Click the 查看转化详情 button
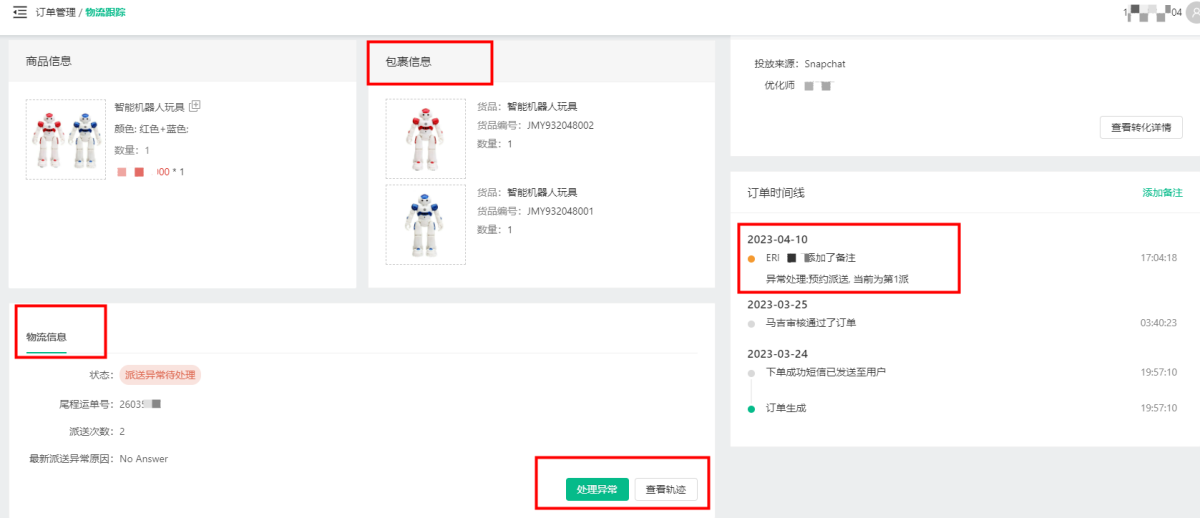 [x=1141, y=128]
